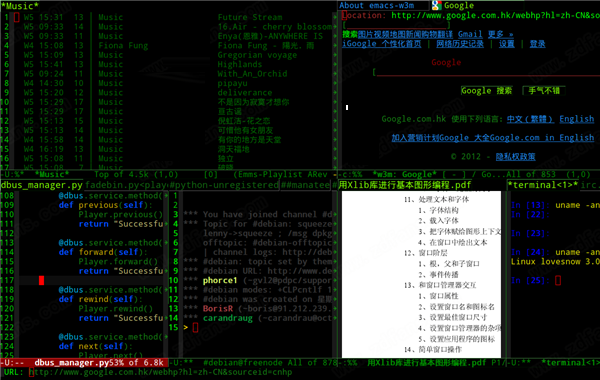Select the deliverance track

click(x=245, y=93)
